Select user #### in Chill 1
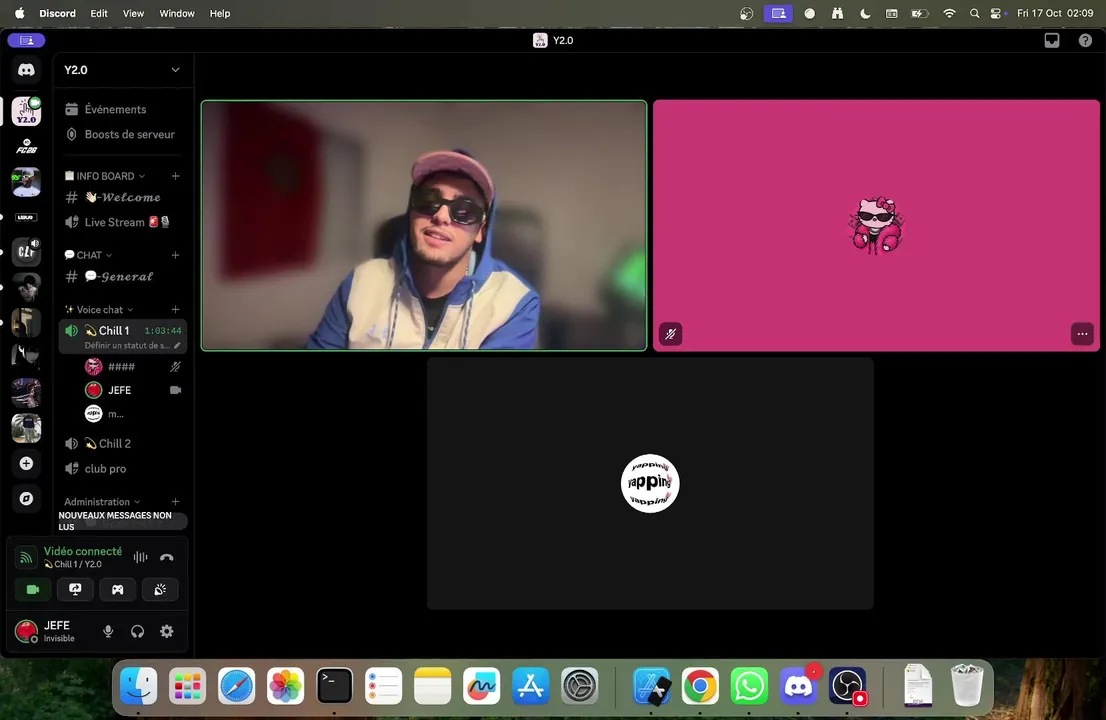 tap(133, 367)
